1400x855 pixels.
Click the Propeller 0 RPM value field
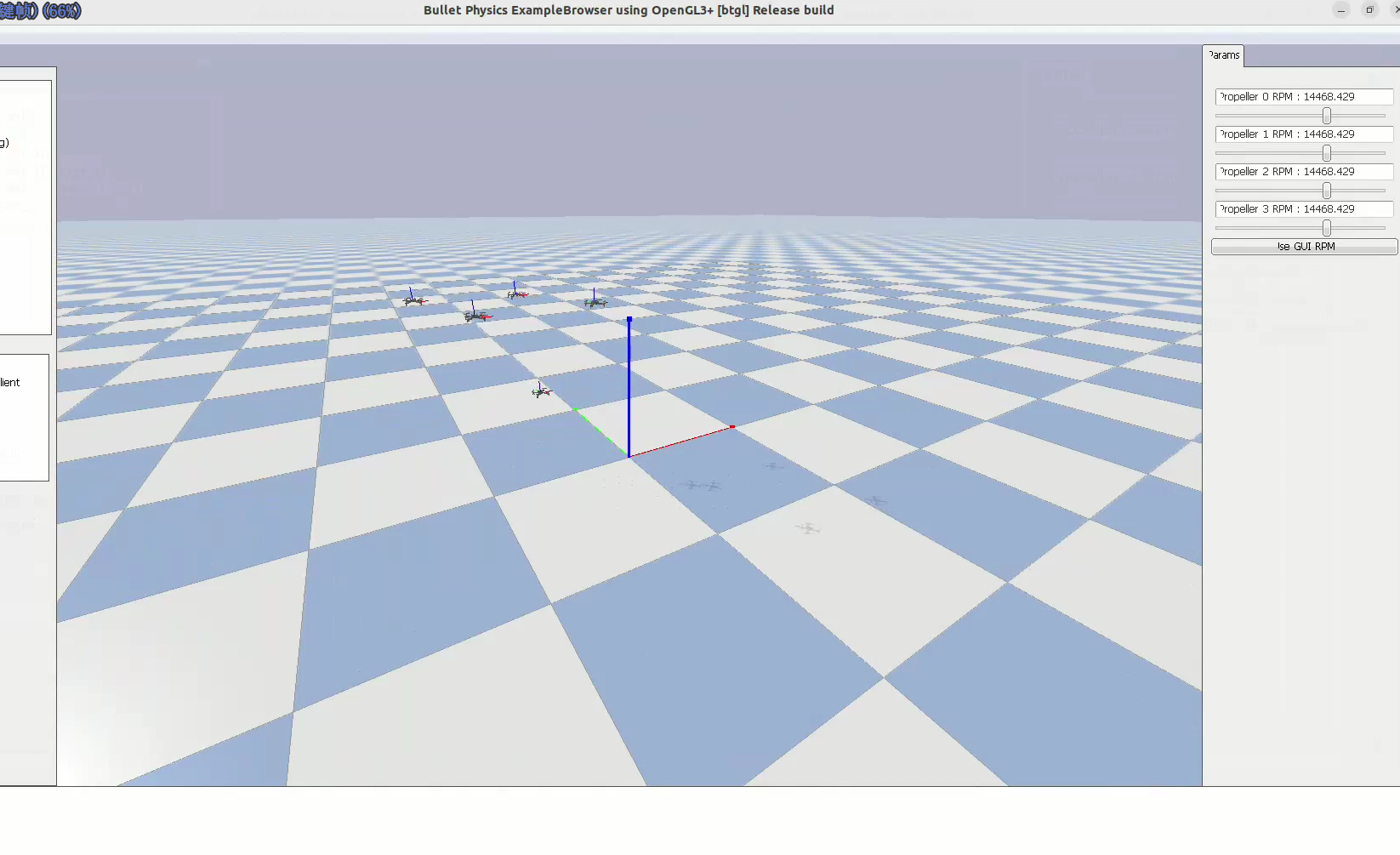(x=1304, y=97)
